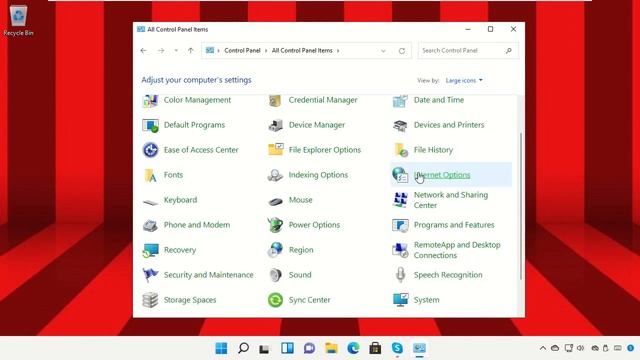
Task: Open File Explorer from the taskbar
Action: 331,348
